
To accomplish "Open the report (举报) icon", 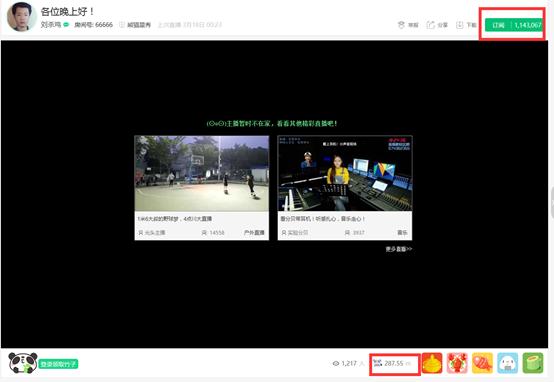I will 401,25.
